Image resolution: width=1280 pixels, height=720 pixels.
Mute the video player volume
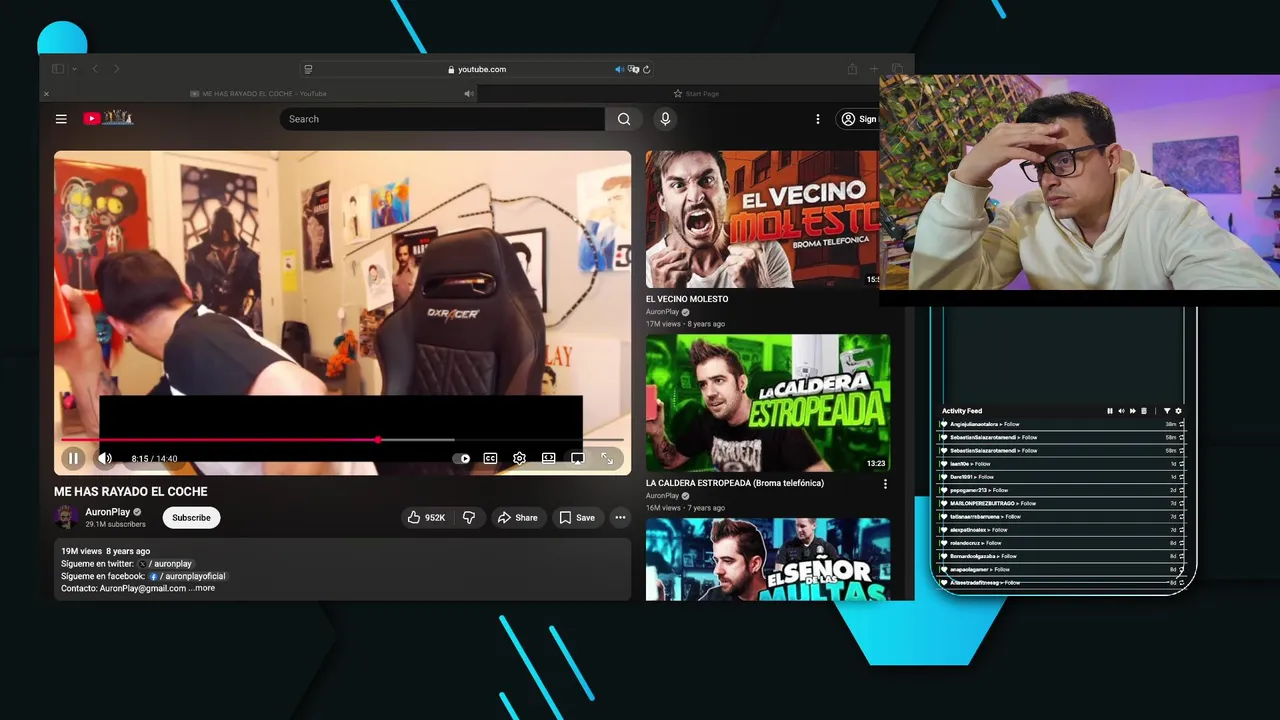104,458
